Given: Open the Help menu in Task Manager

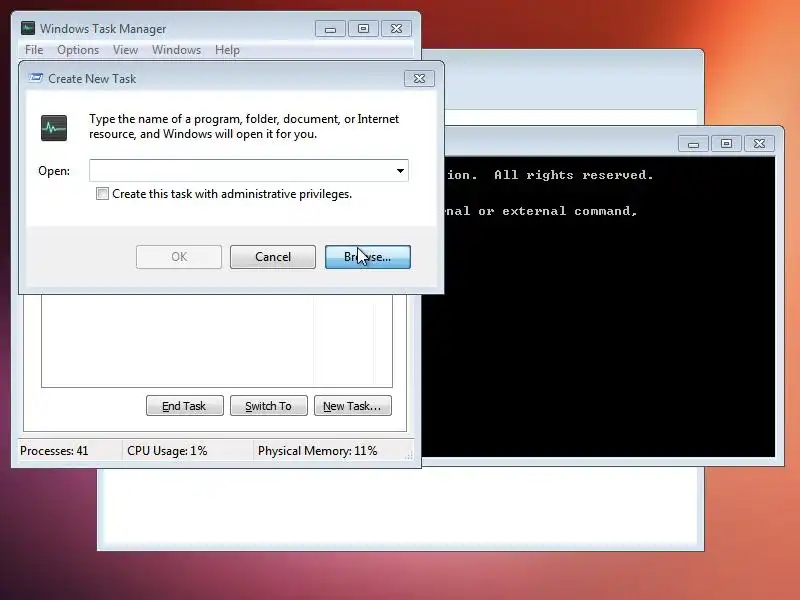Looking at the screenshot, I should pyautogui.click(x=227, y=50).
